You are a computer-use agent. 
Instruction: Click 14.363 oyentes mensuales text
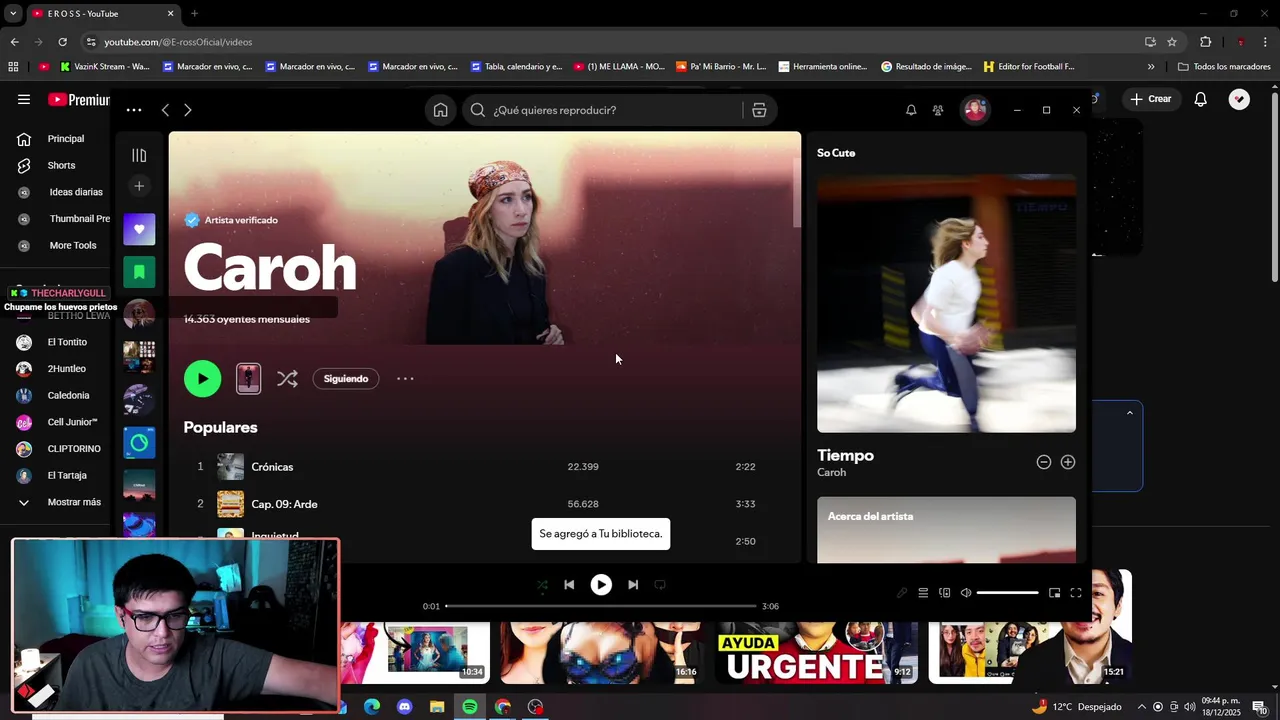tap(247, 319)
